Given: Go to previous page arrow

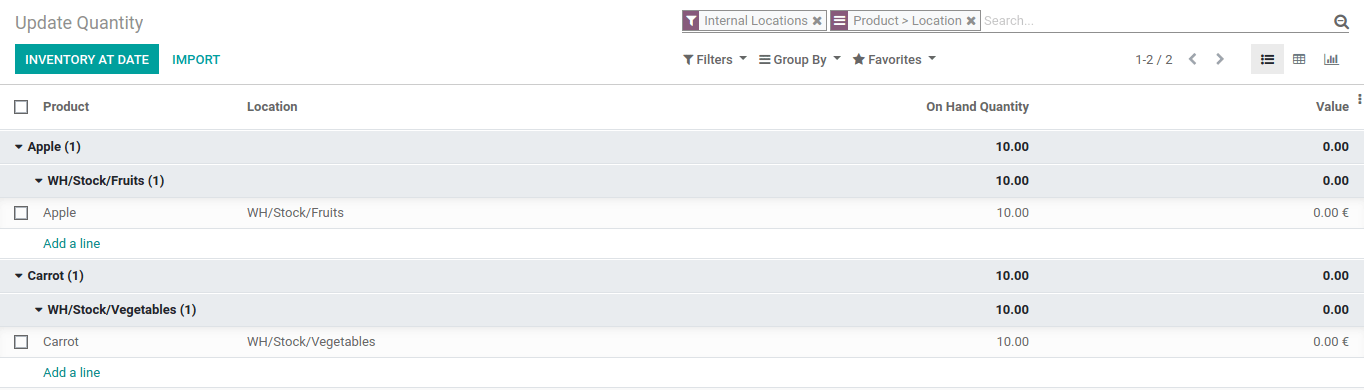Looking at the screenshot, I should 1193,59.
